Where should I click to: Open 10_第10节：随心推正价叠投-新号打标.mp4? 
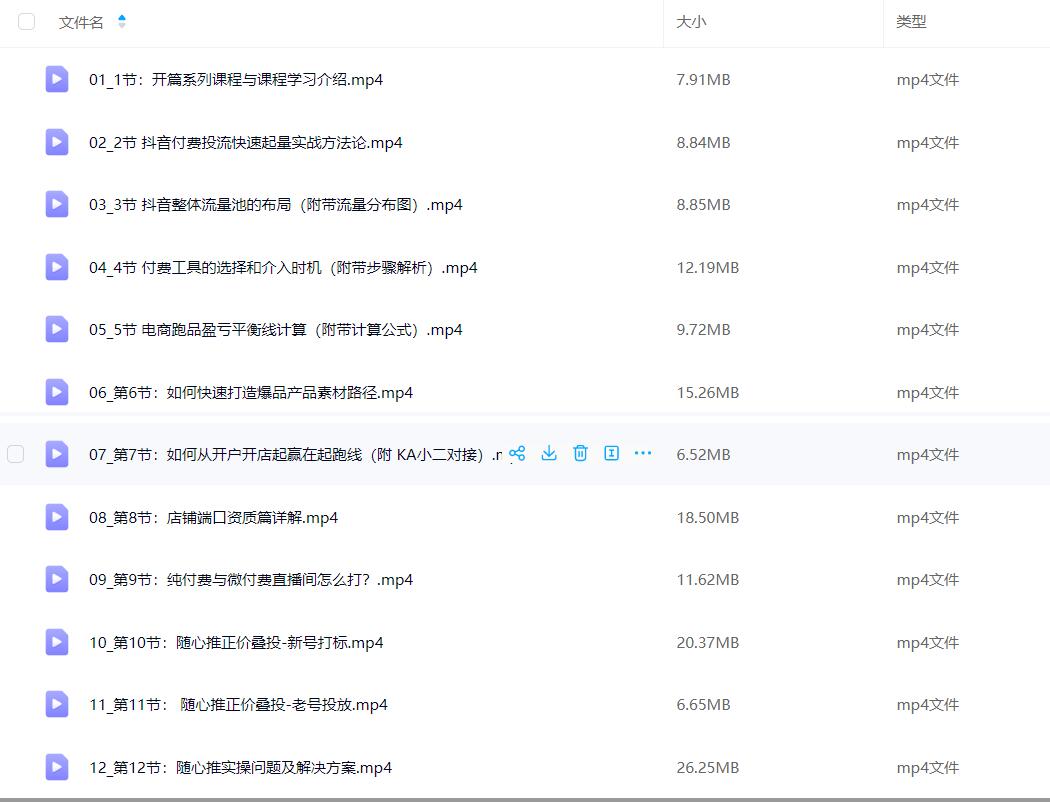point(236,643)
